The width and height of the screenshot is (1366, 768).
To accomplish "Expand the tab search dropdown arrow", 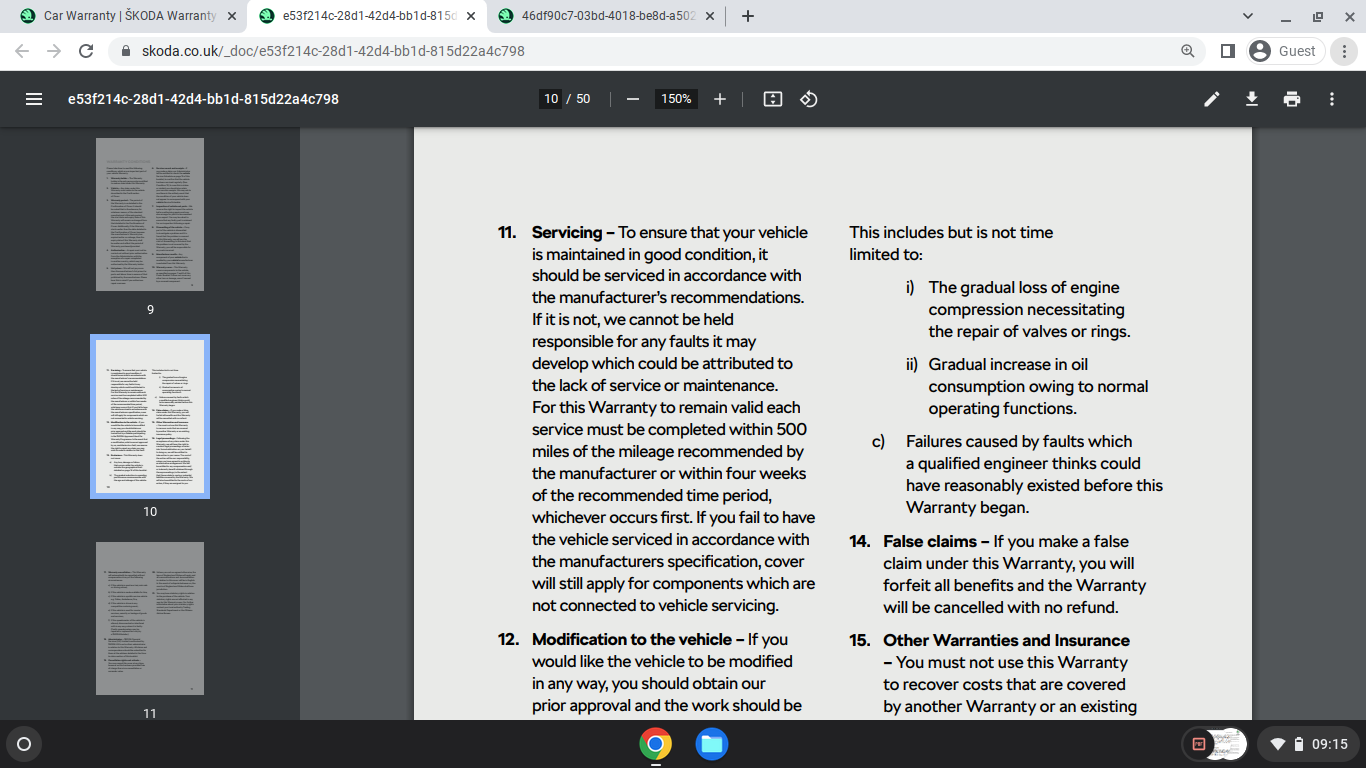I will coord(1247,16).
